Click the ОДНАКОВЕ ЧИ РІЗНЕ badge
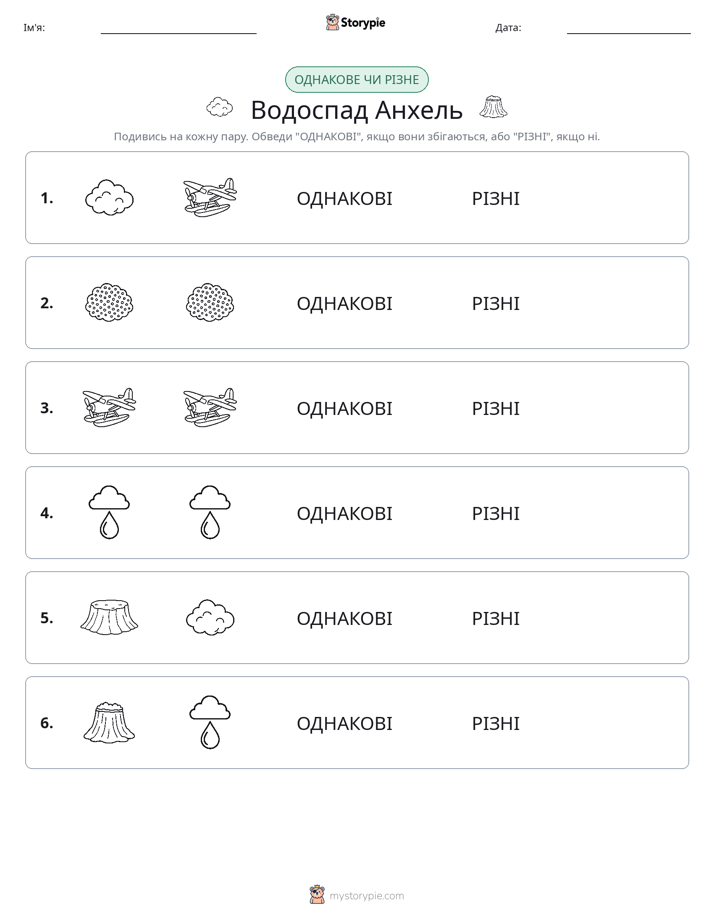 pyautogui.click(x=357, y=80)
